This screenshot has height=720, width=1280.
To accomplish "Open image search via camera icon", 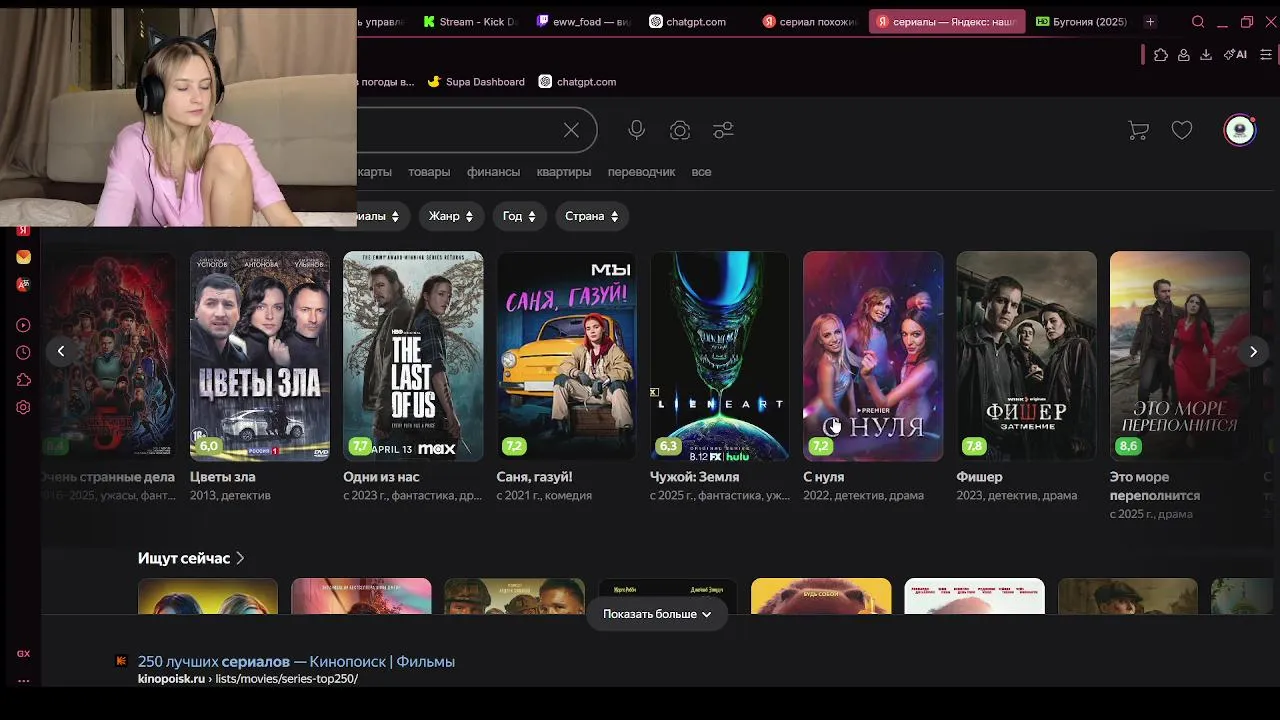I will pos(680,130).
